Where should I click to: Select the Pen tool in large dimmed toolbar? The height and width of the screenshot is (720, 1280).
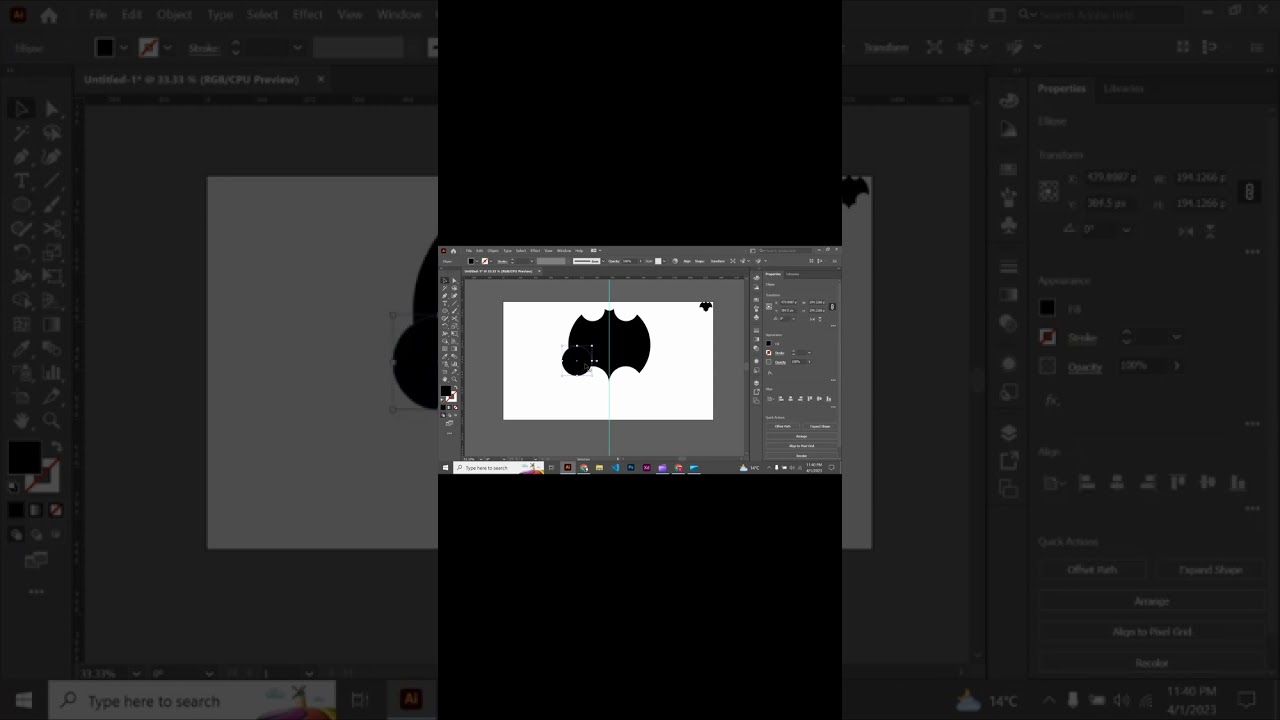[x=21, y=156]
